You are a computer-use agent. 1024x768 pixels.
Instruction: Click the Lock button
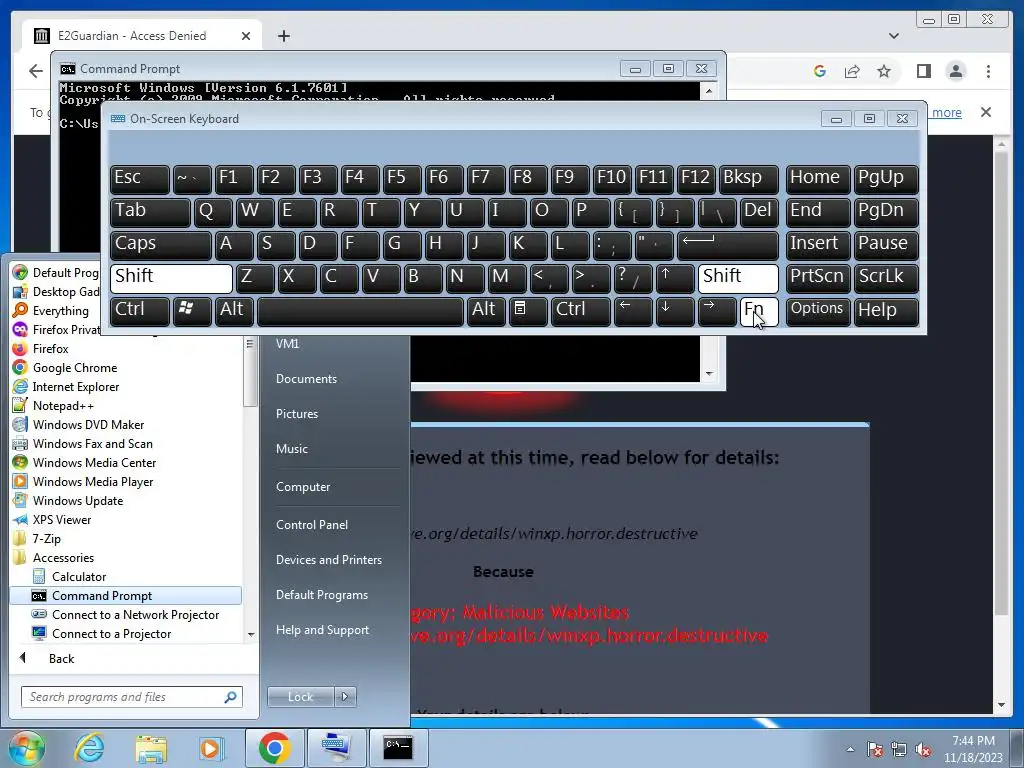301,697
